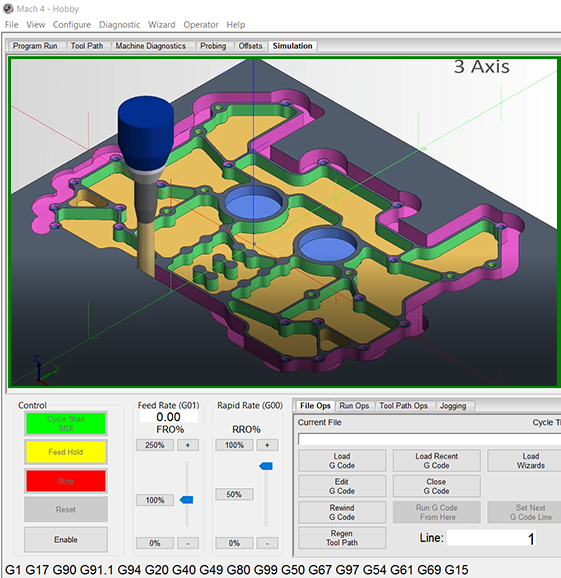The image size is (561, 578).
Task: Switch to the Tool Path tab
Action: pyautogui.click(x=87, y=46)
